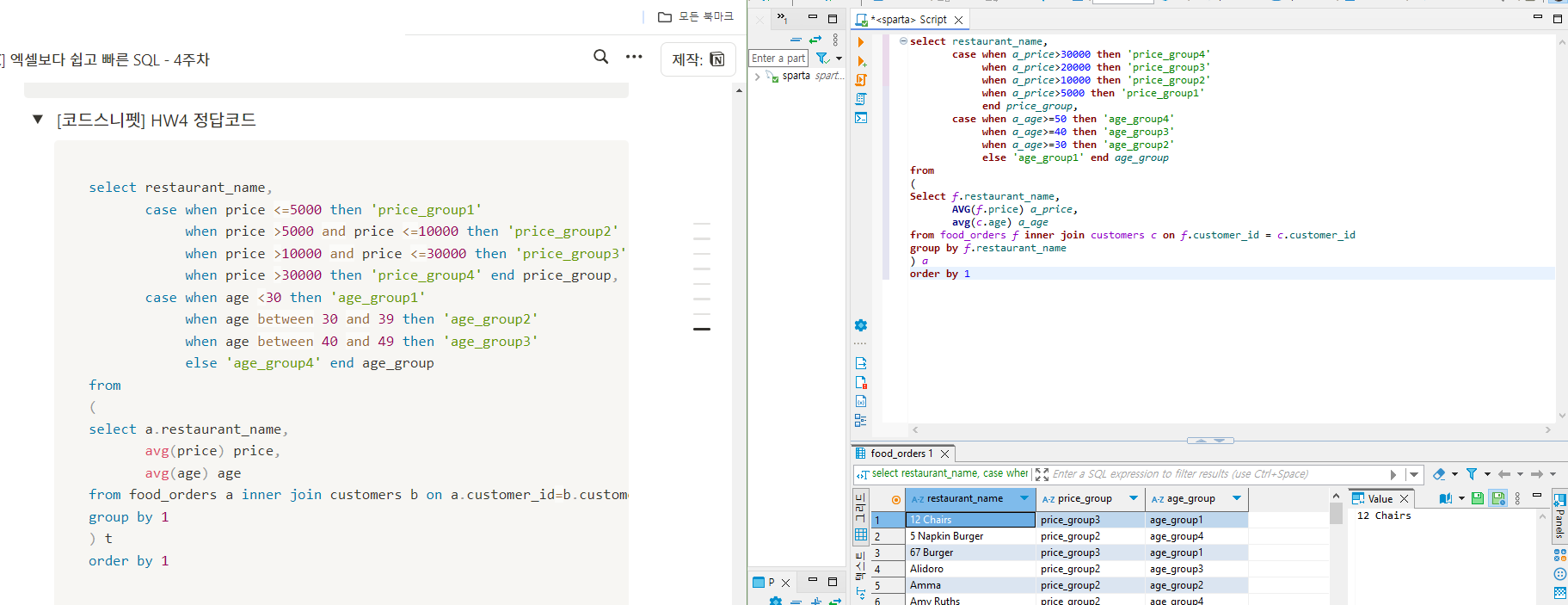Click the green save value icon

pos(1478,498)
